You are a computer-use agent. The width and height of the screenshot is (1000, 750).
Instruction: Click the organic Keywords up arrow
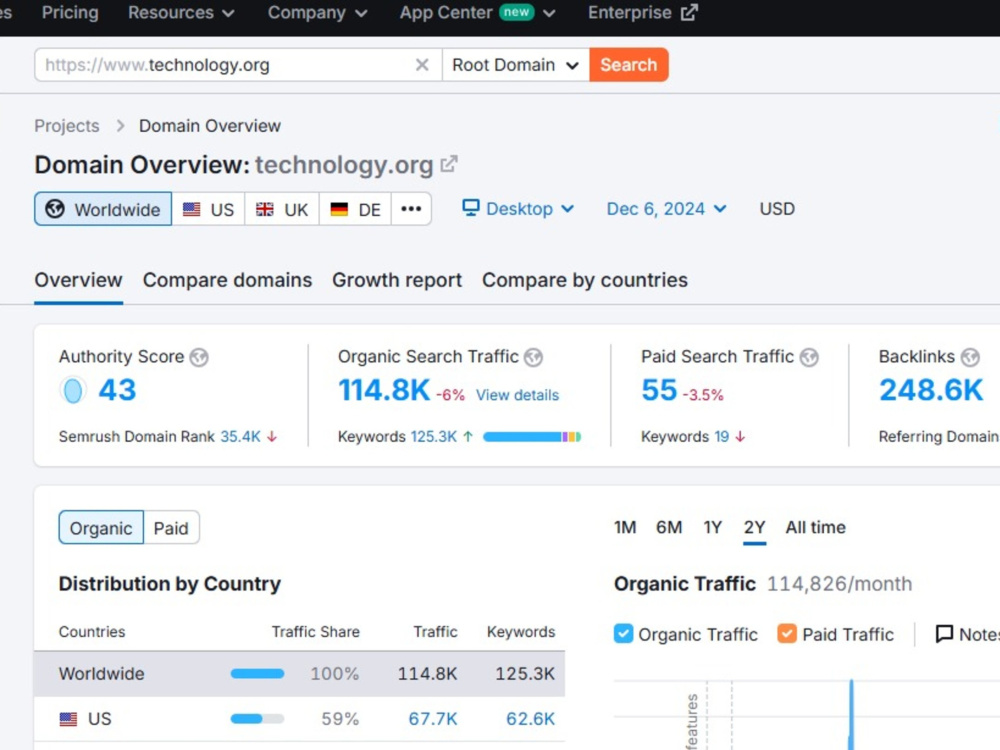468,437
